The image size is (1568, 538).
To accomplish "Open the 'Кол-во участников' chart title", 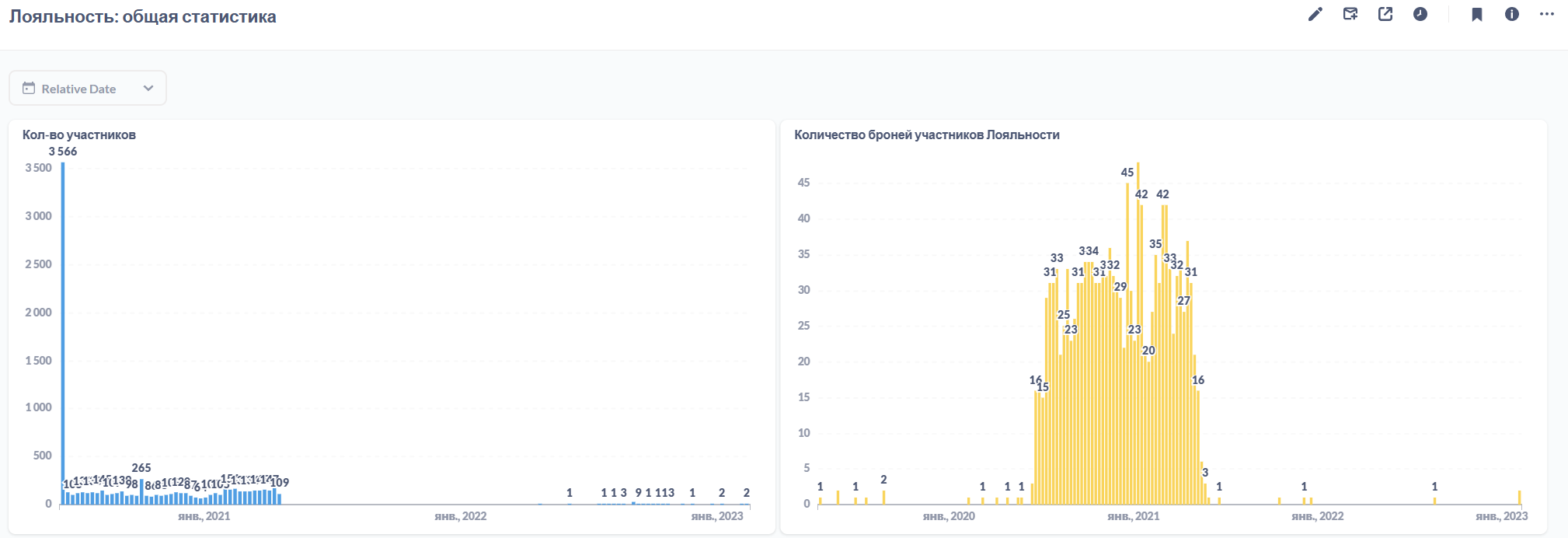I will [79, 134].
